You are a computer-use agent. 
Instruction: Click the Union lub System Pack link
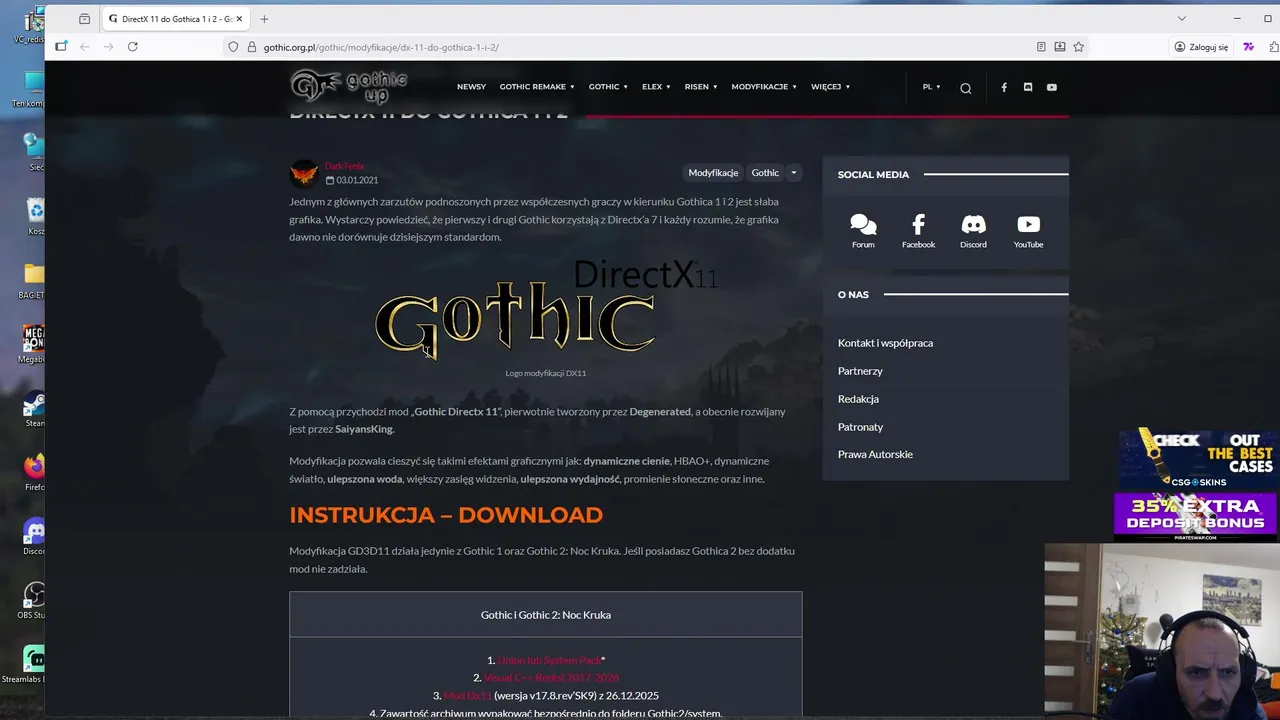(x=549, y=660)
